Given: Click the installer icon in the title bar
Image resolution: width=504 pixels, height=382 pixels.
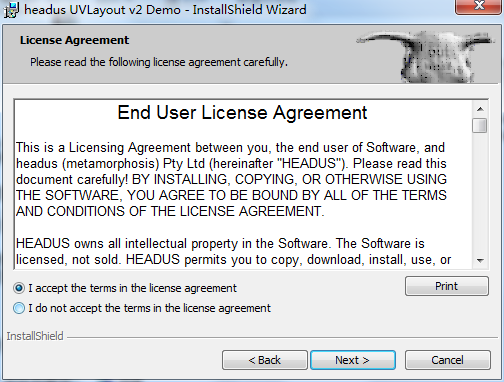Looking at the screenshot, I should [x=11, y=10].
